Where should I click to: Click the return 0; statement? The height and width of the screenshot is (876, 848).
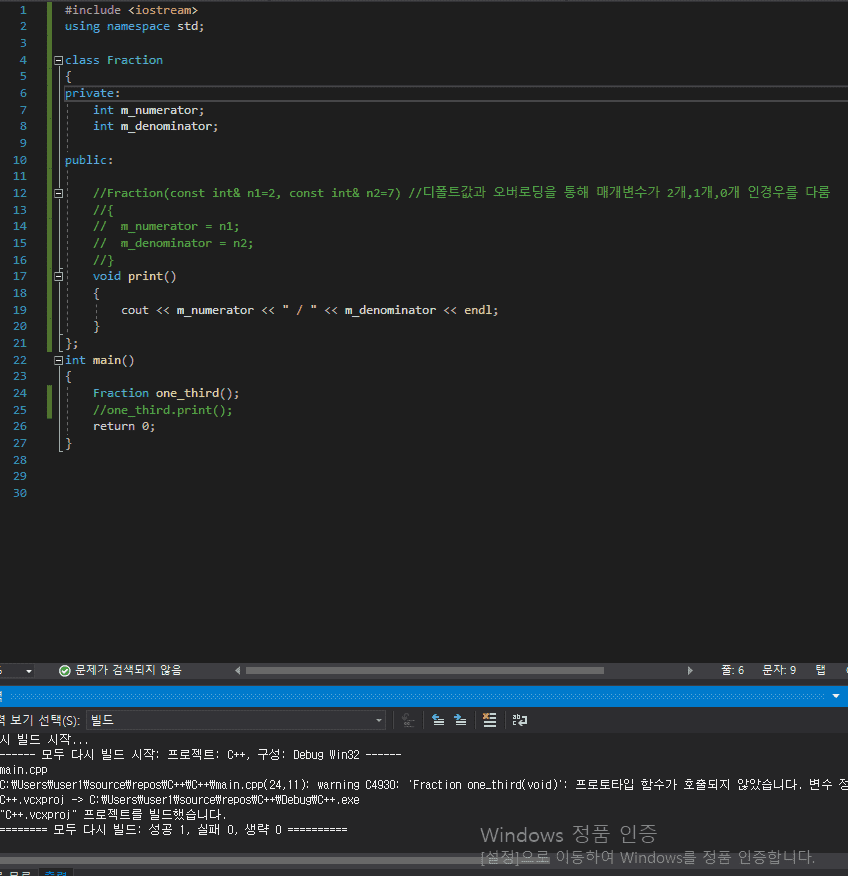pos(124,426)
